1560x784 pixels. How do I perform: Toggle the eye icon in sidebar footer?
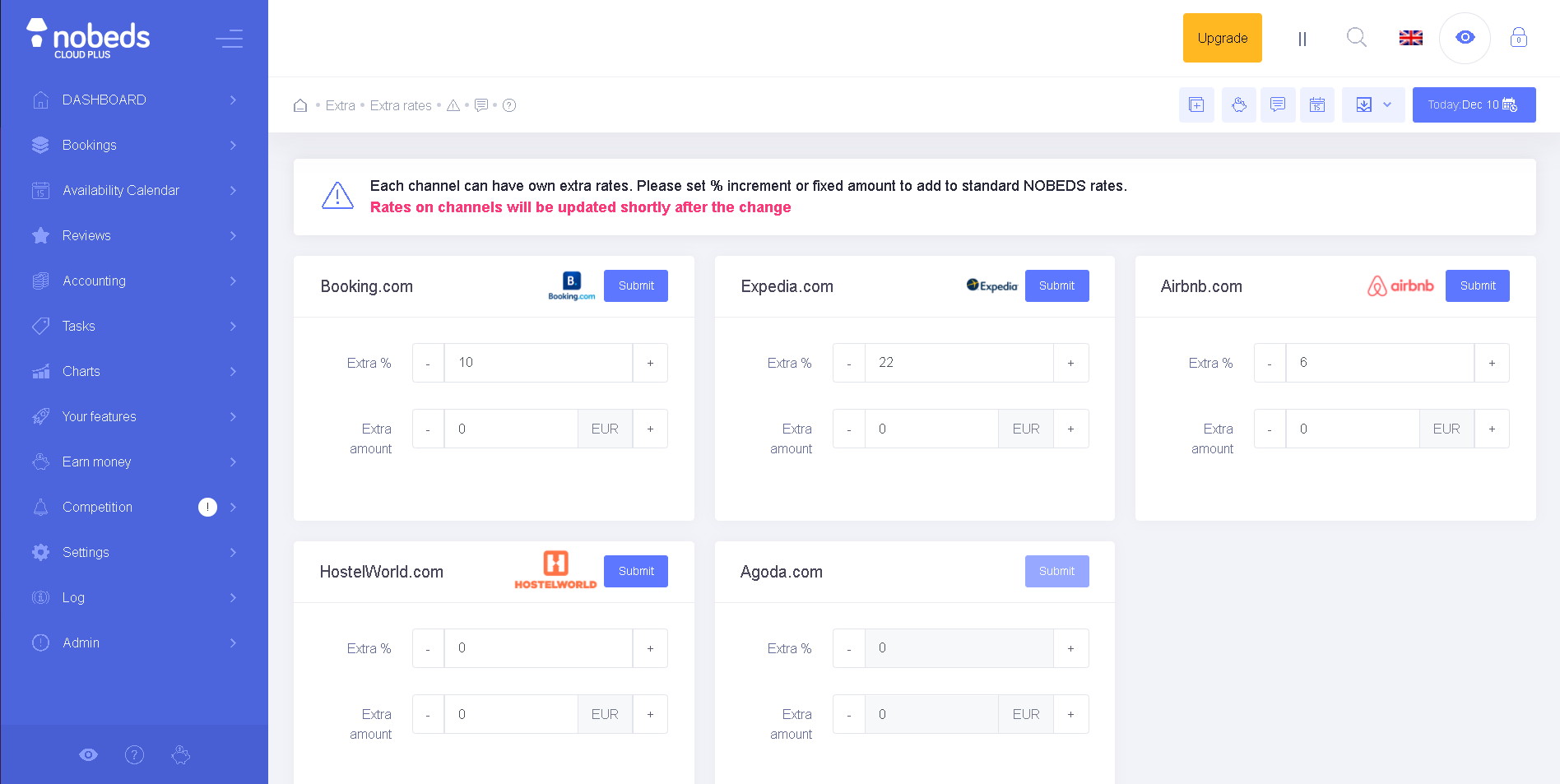88,754
